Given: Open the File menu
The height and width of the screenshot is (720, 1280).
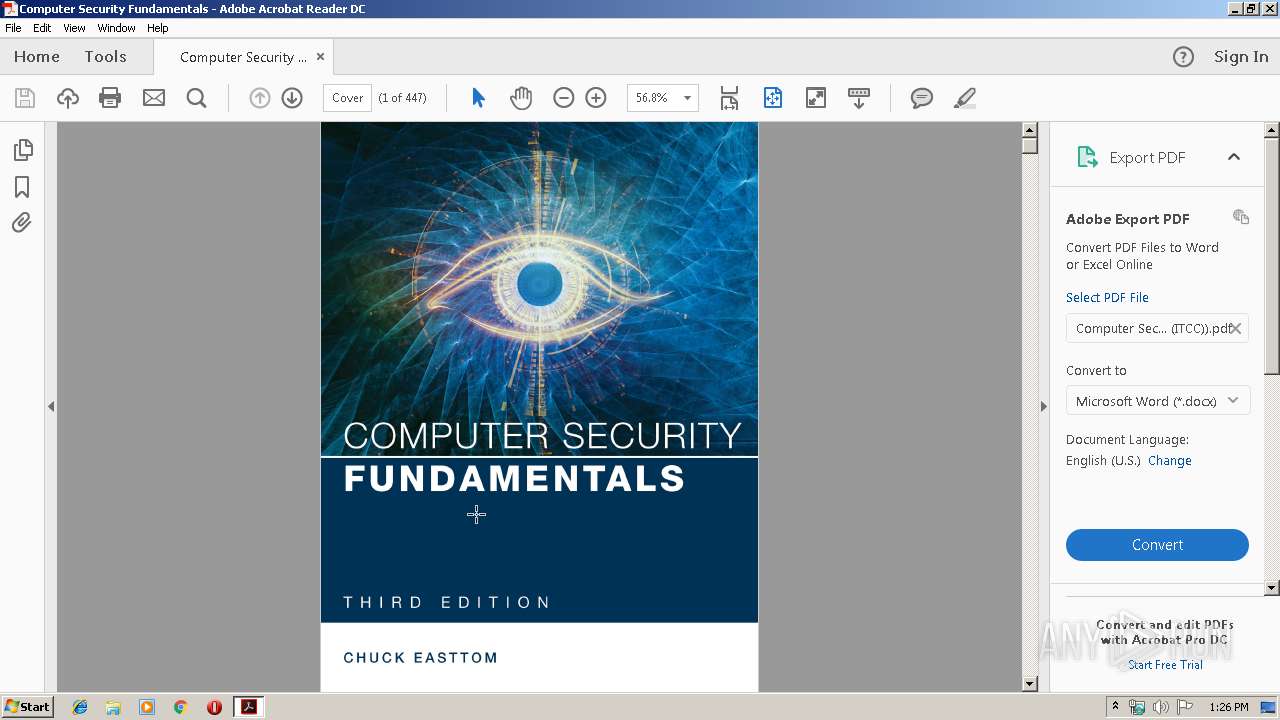Looking at the screenshot, I should click(13, 28).
